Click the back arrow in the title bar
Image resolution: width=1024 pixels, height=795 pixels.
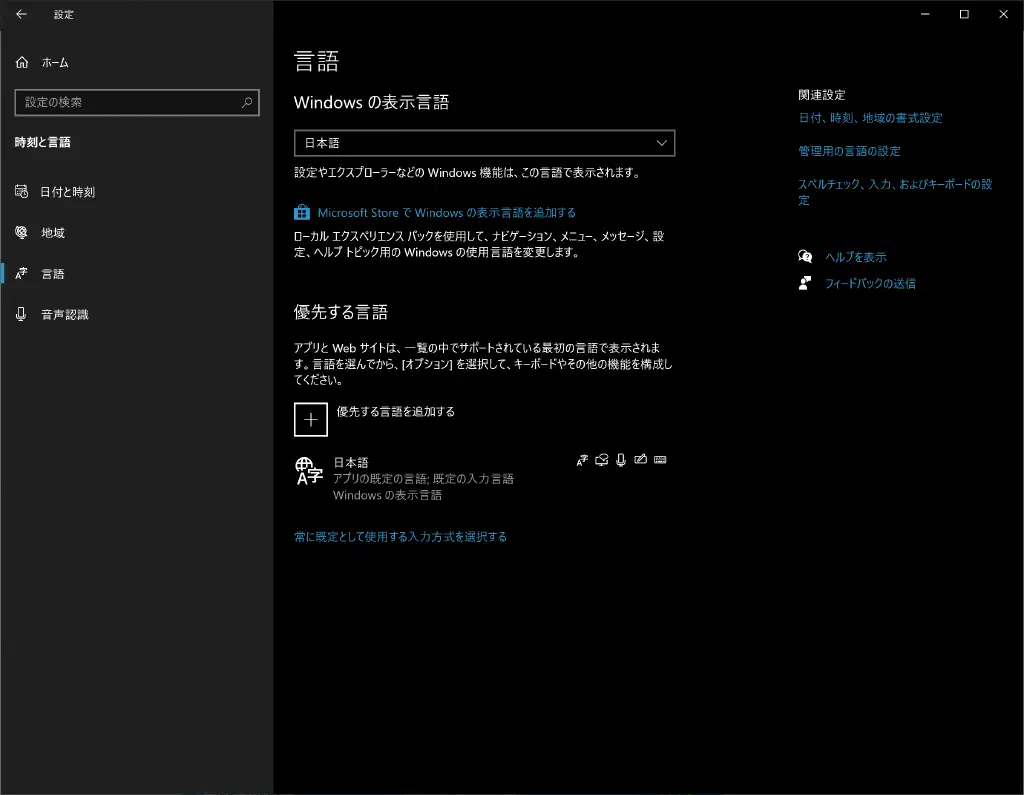[21, 15]
